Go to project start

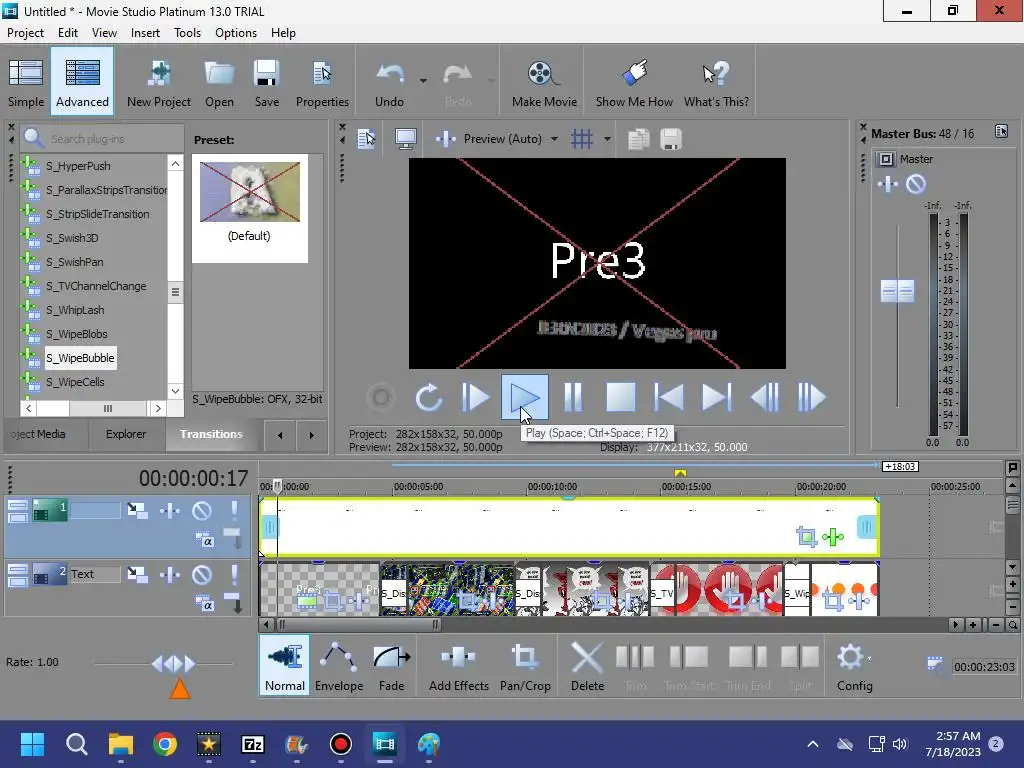[669, 397]
